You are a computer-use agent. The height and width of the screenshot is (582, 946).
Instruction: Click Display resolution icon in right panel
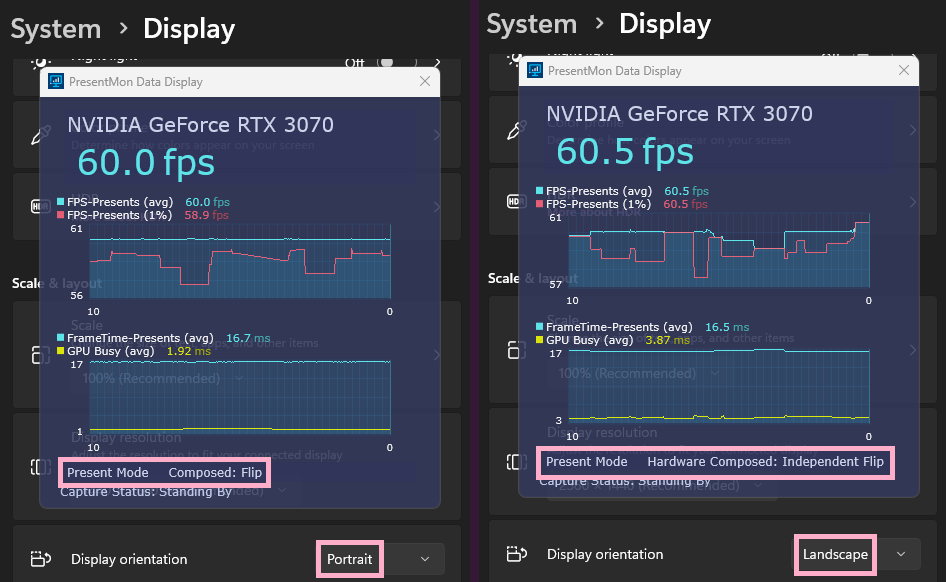(x=516, y=462)
